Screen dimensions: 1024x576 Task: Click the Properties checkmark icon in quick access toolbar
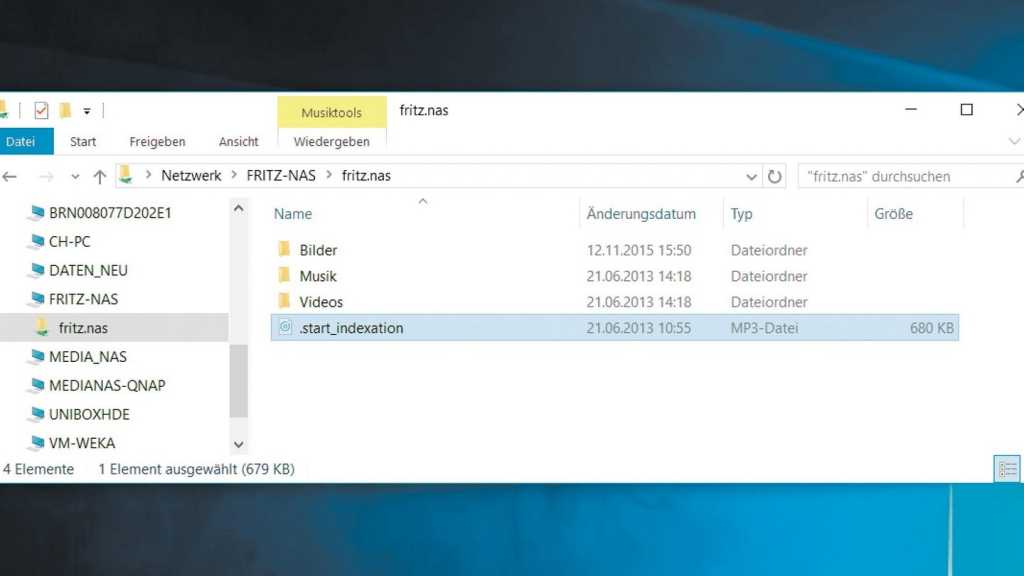click(x=41, y=110)
